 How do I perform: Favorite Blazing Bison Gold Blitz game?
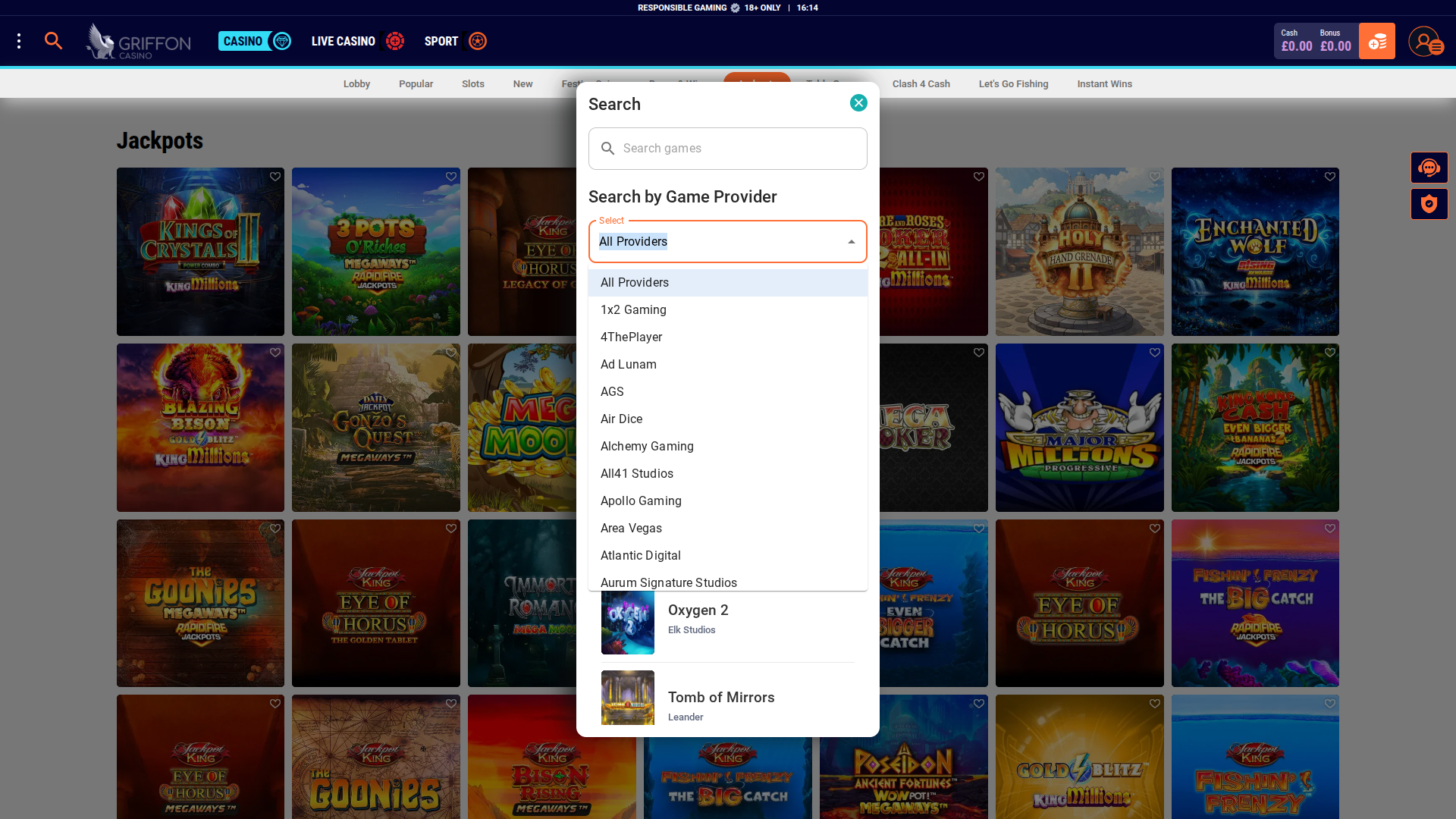pyautogui.click(x=275, y=352)
